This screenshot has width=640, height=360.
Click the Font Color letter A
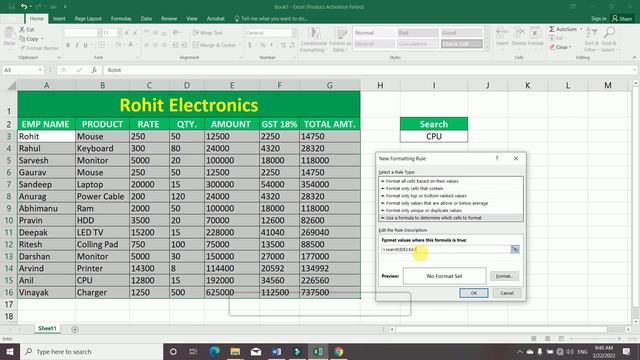click(x=130, y=44)
